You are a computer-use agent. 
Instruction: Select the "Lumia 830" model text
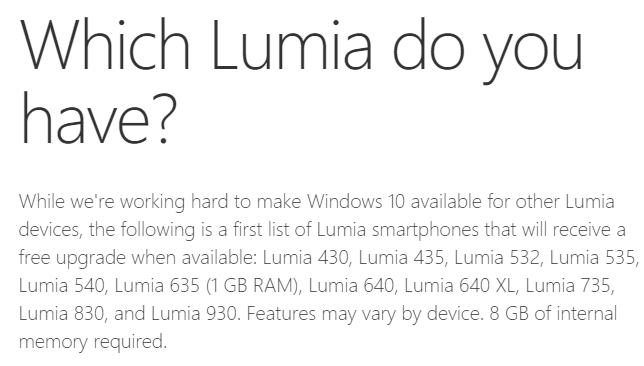click(62, 313)
